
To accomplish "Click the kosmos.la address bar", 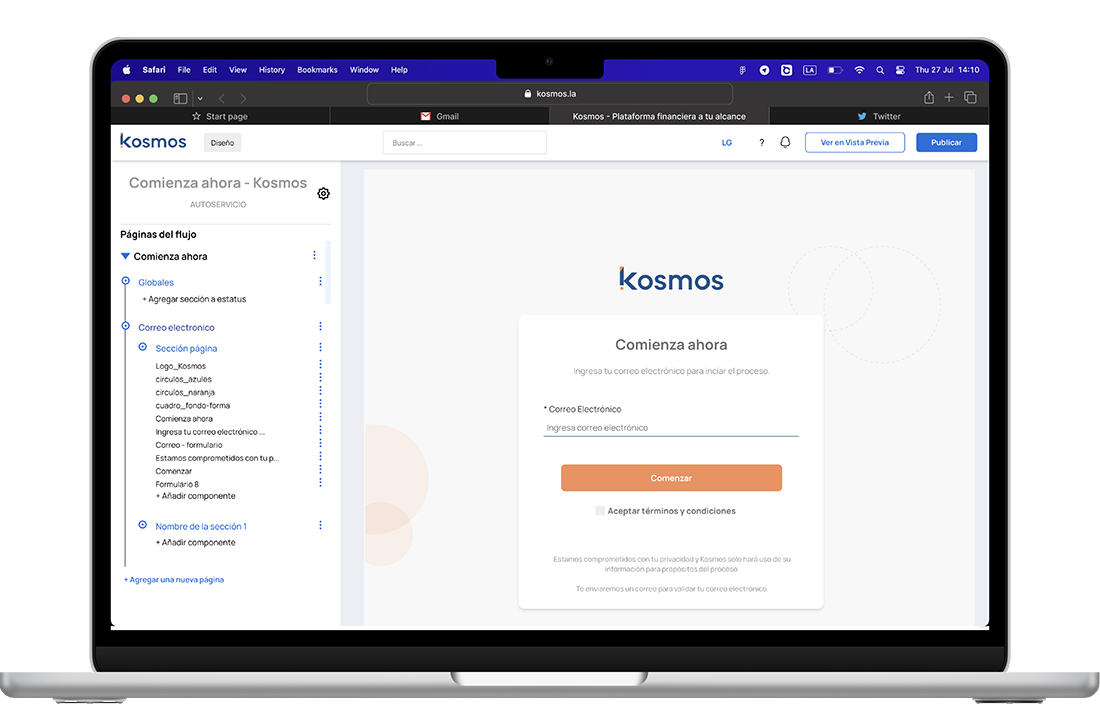I will [x=550, y=93].
